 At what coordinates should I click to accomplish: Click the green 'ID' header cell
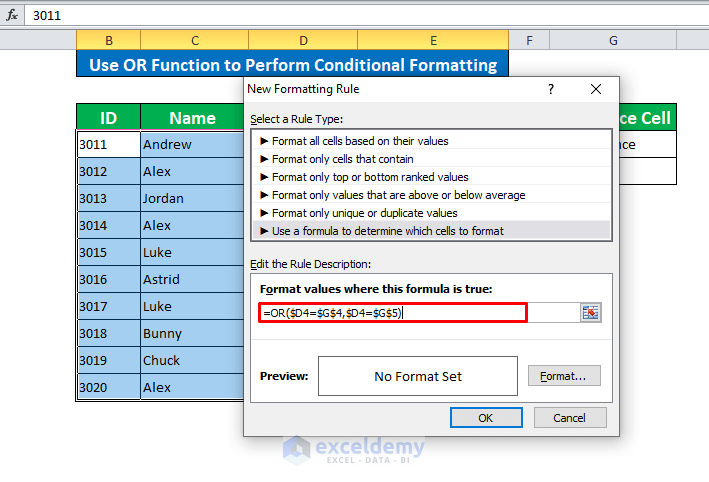(108, 118)
